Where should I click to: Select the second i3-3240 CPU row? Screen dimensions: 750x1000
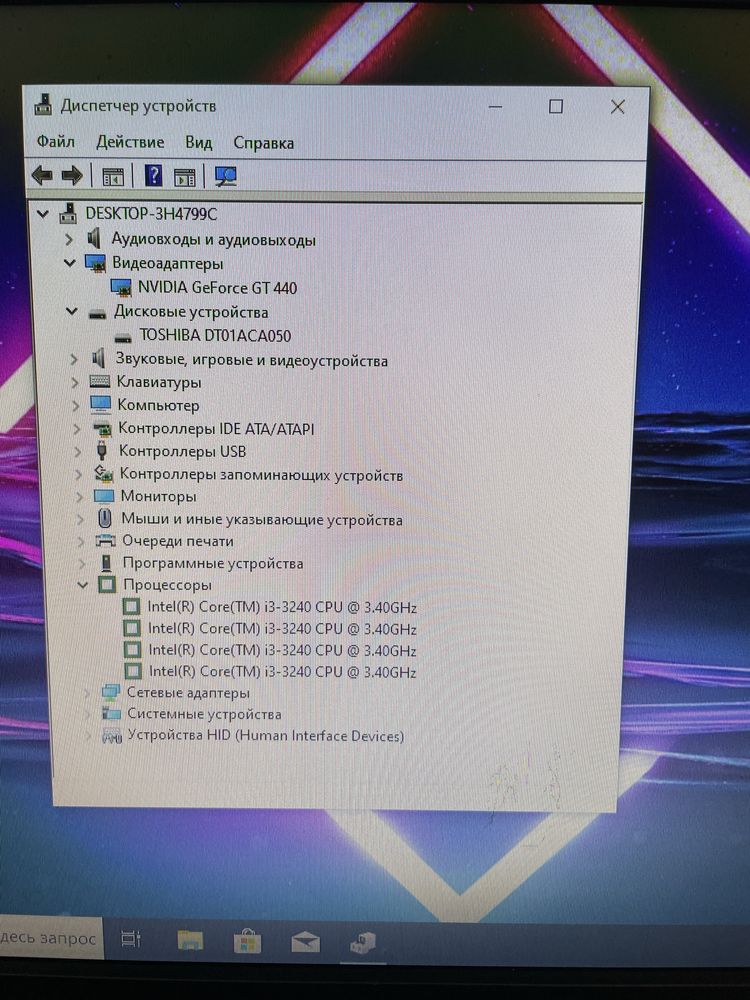pyautogui.click(x=270, y=629)
